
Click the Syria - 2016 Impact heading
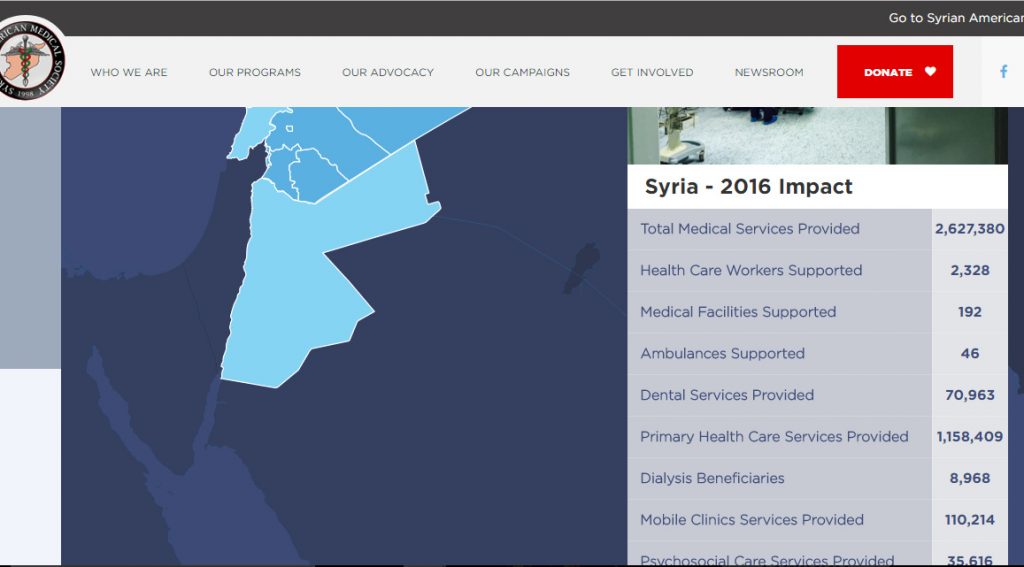[x=748, y=186]
